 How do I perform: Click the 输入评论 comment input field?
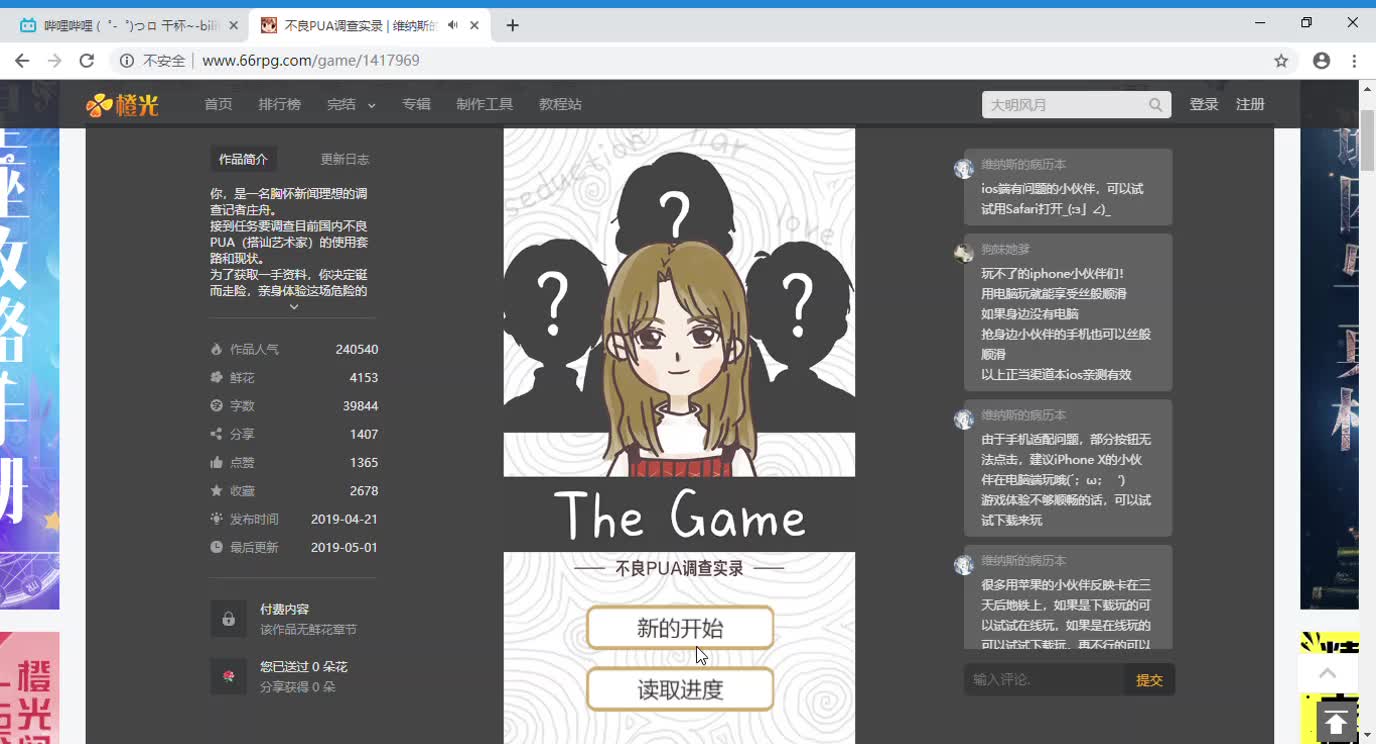[x=1043, y=680]
